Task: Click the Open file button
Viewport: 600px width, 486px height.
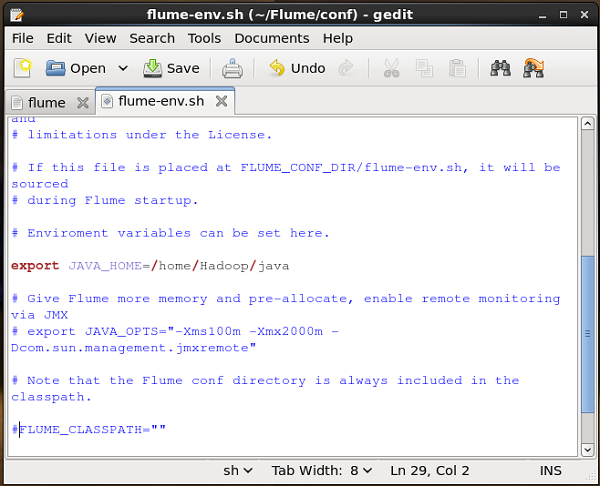Action: click(76, 68)
